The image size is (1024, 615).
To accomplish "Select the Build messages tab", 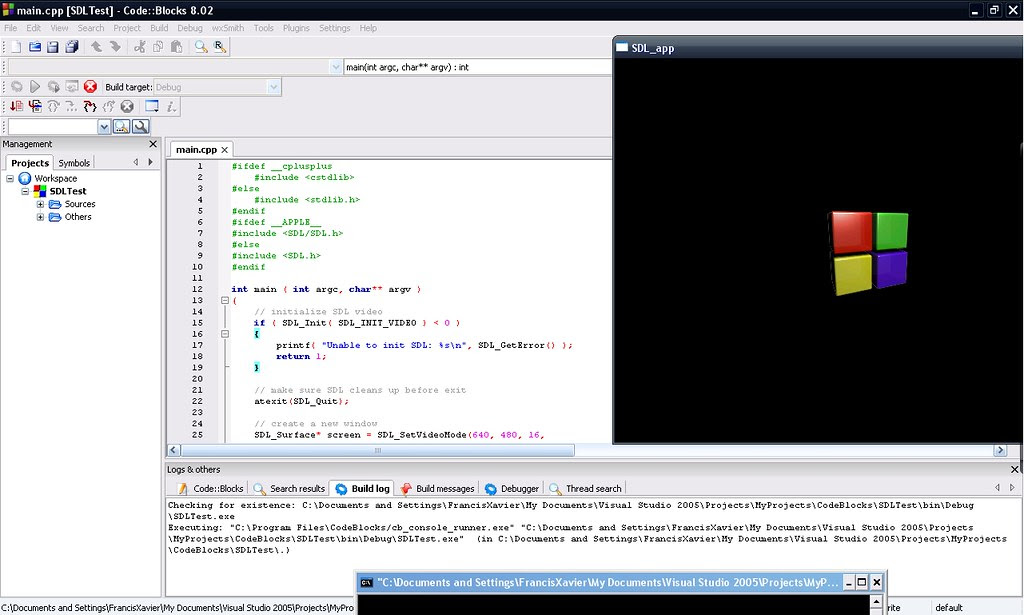I will 438,488.
